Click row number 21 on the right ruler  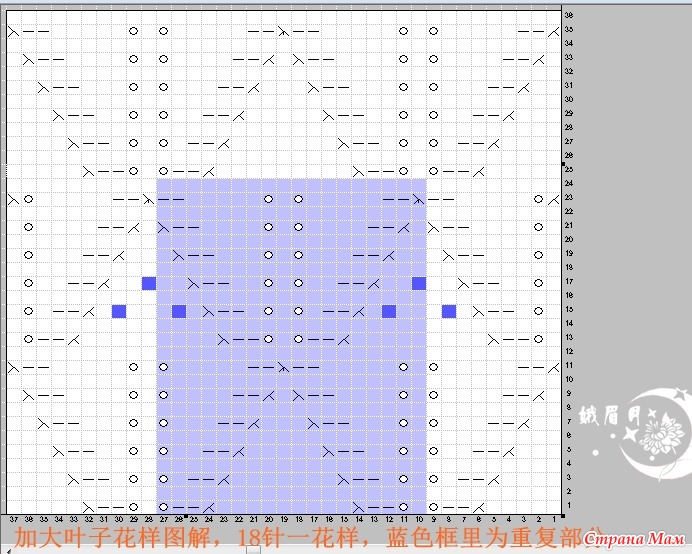[569, 225]
